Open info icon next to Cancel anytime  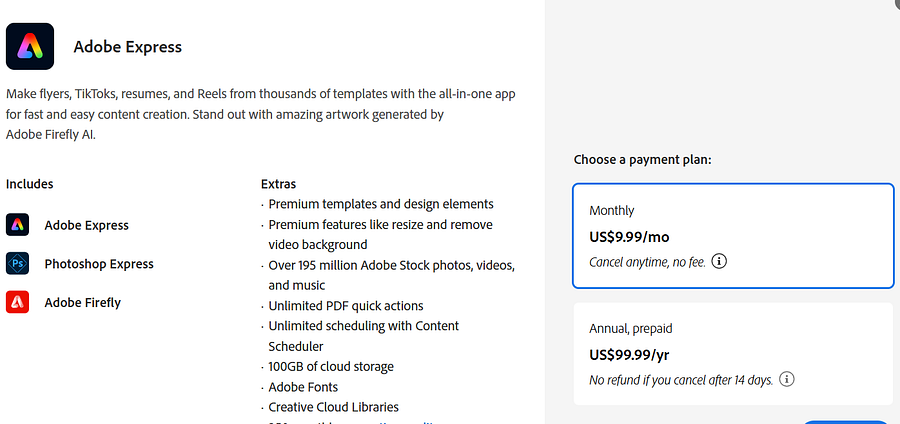(719, 262)
